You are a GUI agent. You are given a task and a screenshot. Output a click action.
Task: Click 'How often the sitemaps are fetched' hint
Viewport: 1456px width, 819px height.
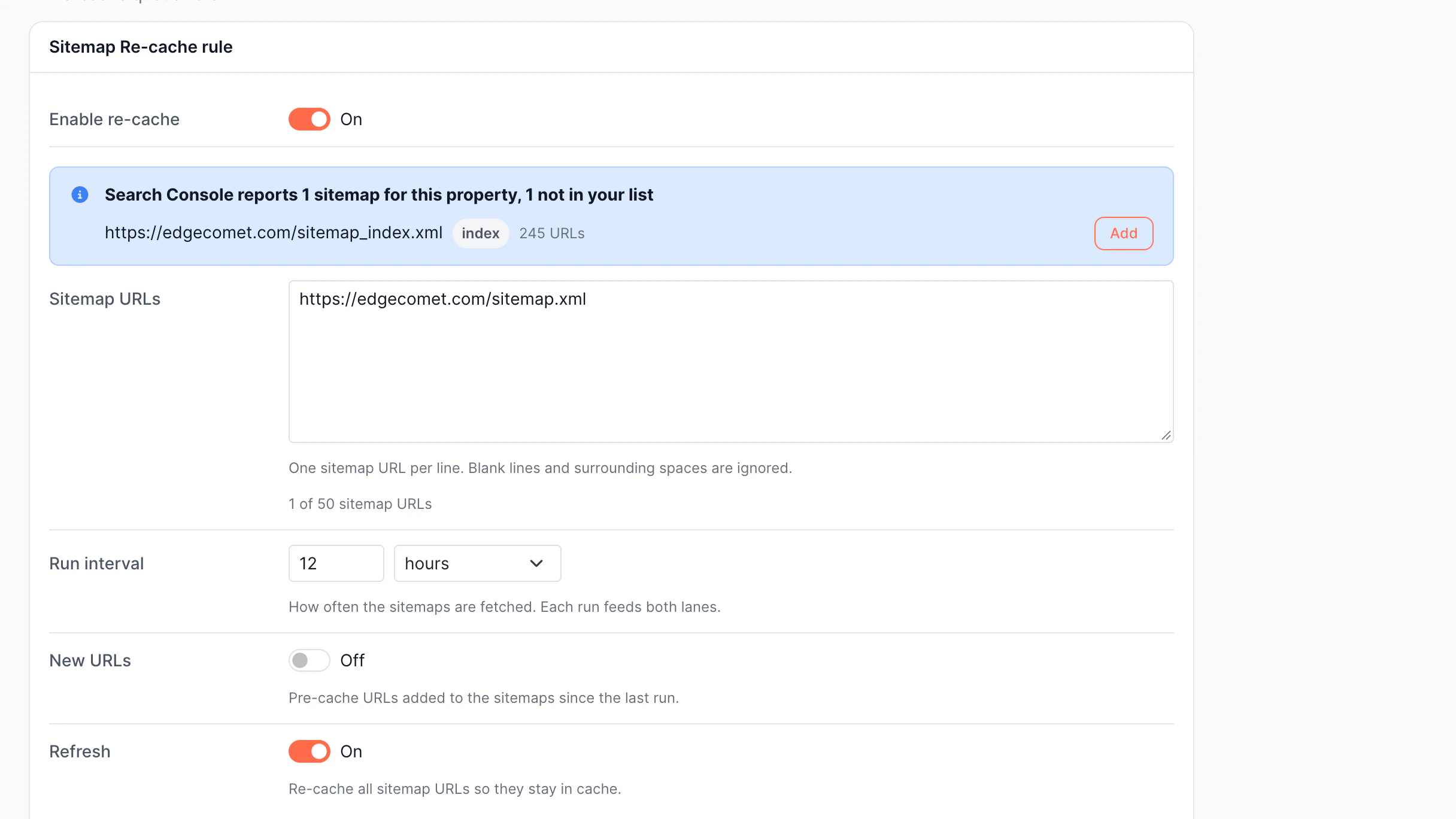tap(505, 607)
